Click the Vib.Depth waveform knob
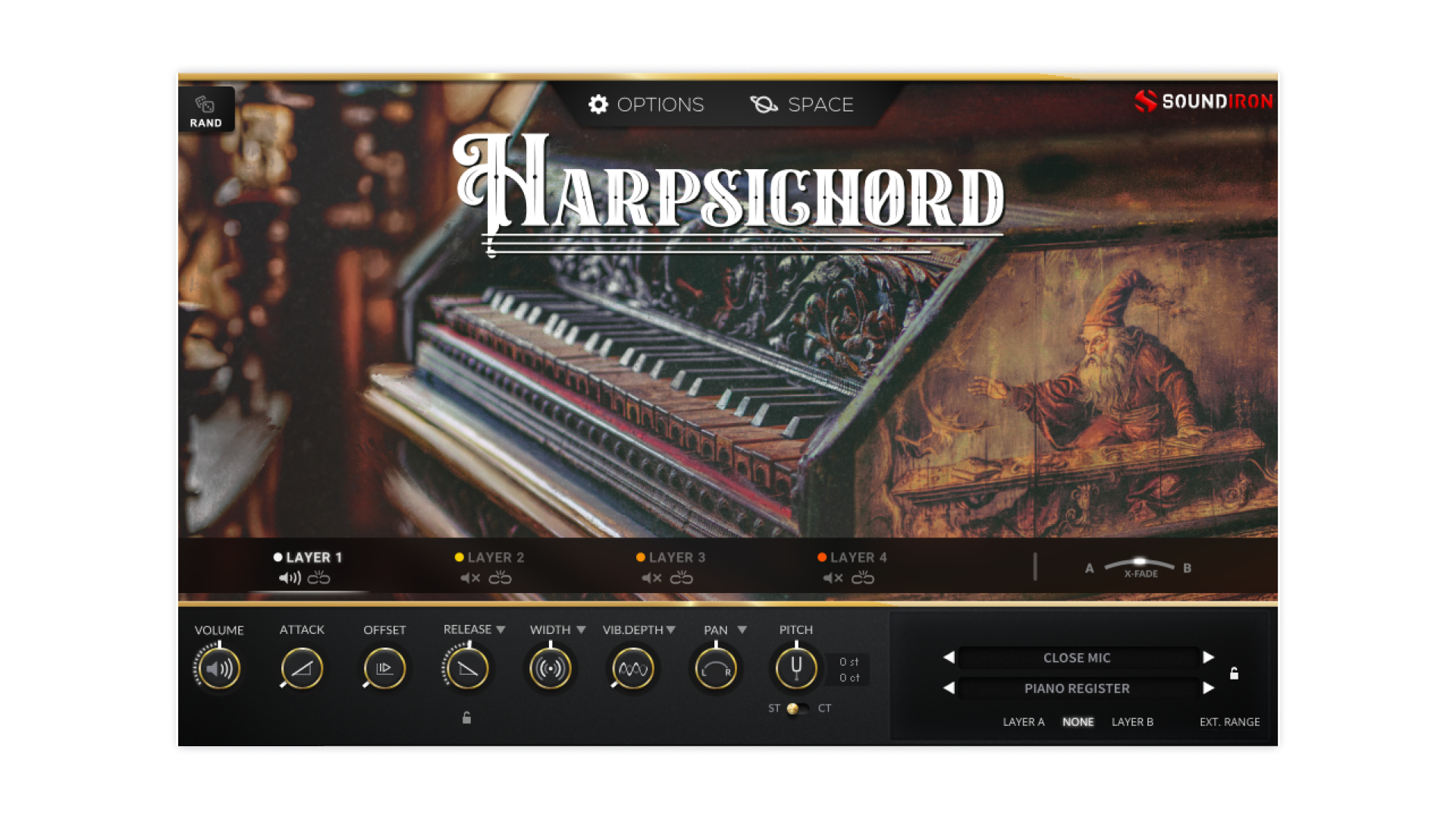The width and height of the screenshot is (1456, 819). (x=632, y=669)
